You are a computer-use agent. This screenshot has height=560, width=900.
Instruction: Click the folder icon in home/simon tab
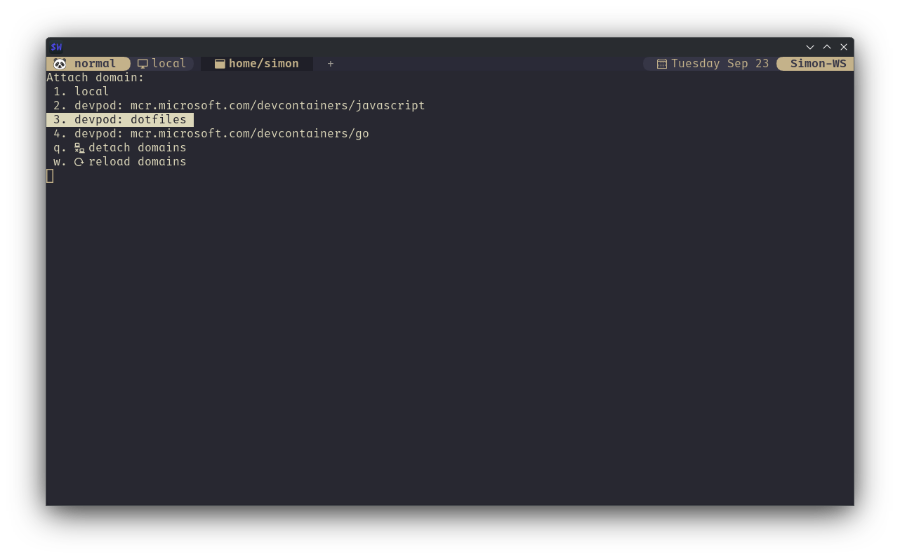[x=220, y=64]
